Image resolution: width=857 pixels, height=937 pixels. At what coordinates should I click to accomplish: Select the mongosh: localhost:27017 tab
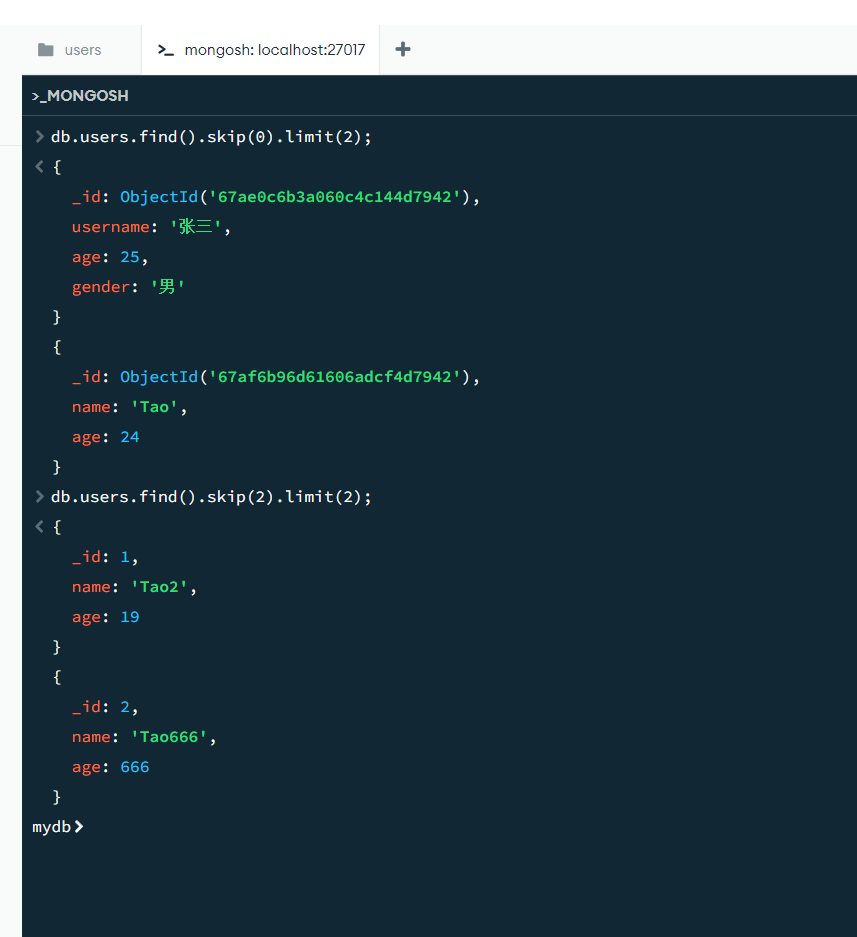click(274, 50)
